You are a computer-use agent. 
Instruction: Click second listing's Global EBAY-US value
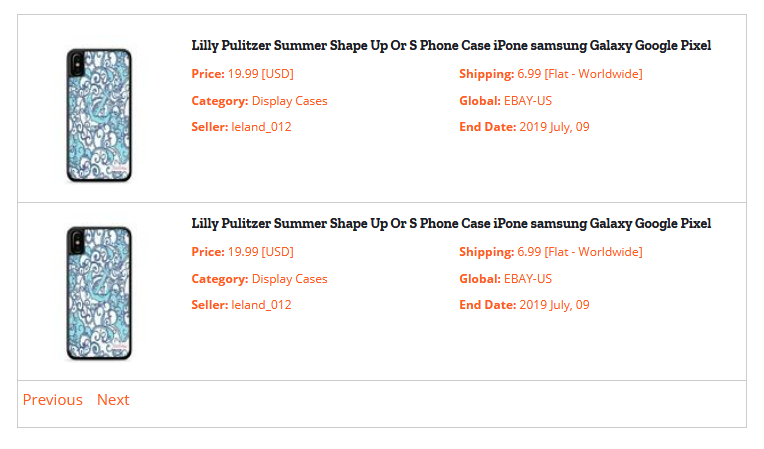click(x=528, y=279)
